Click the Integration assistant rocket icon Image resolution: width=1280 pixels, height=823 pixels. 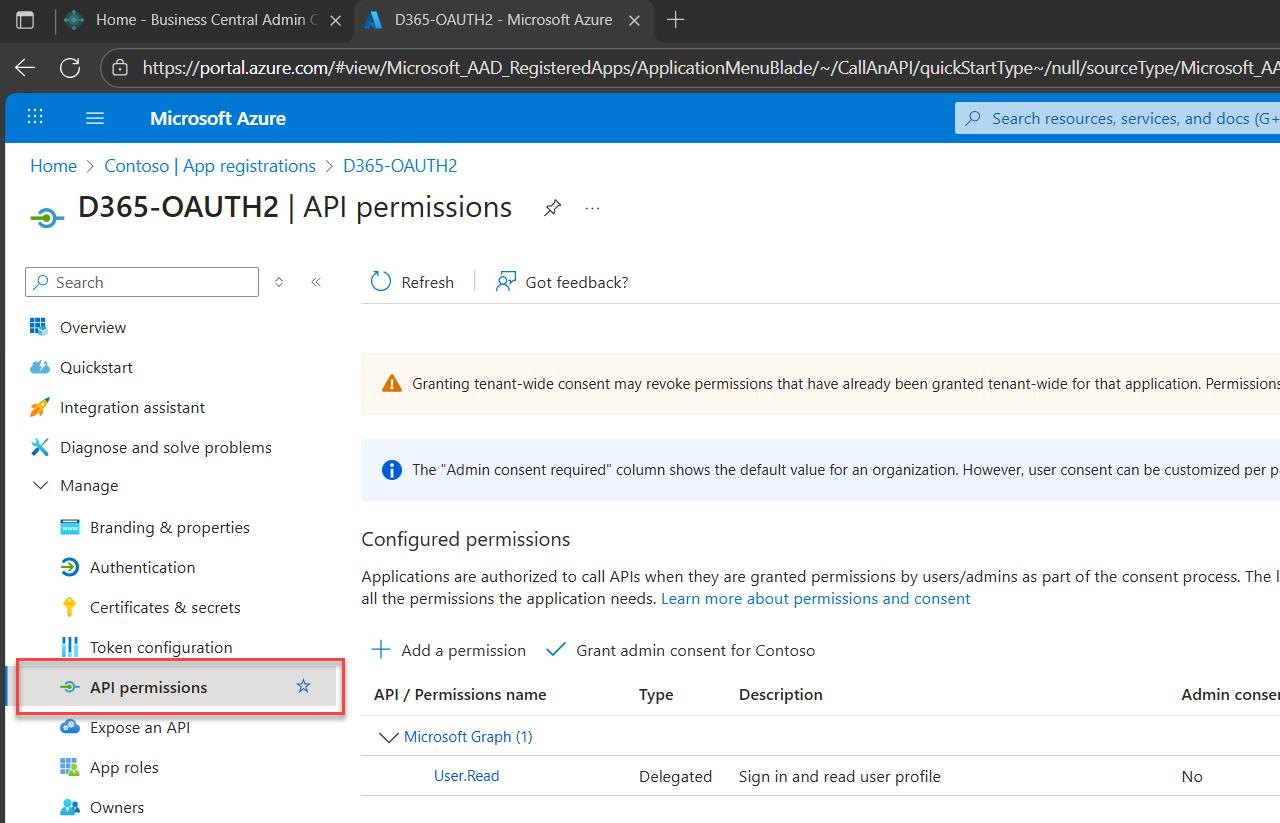point(39,407)
